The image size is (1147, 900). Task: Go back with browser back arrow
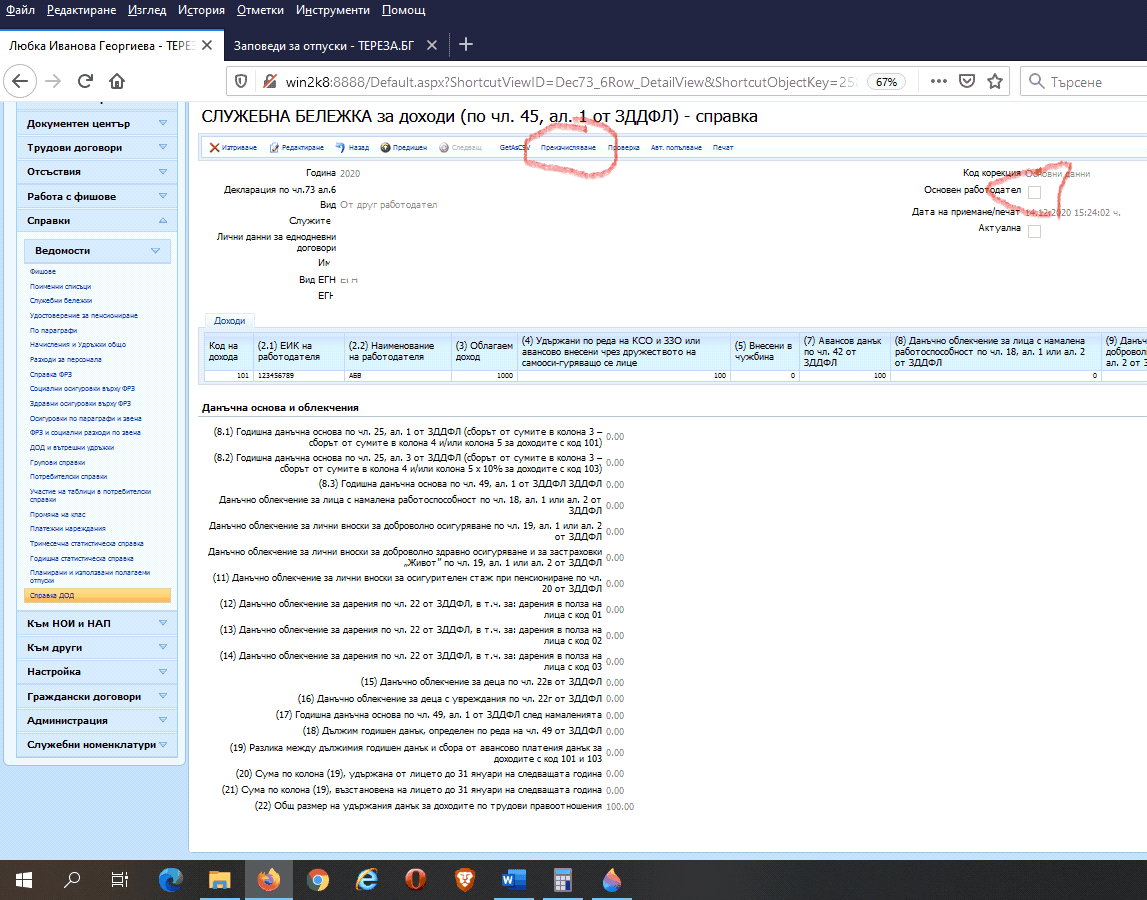point(20,81)
